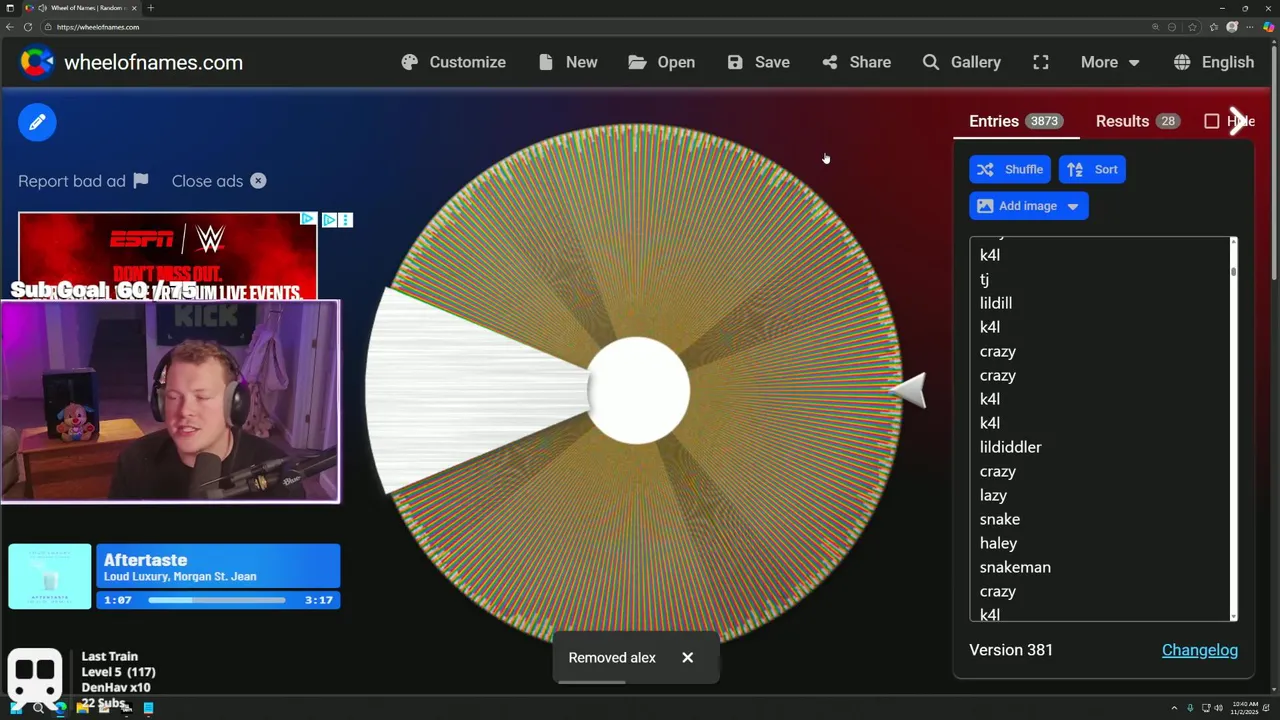Click the 'snakeman' entry in the list
1280x720 pixels.
coord(1015,567)
